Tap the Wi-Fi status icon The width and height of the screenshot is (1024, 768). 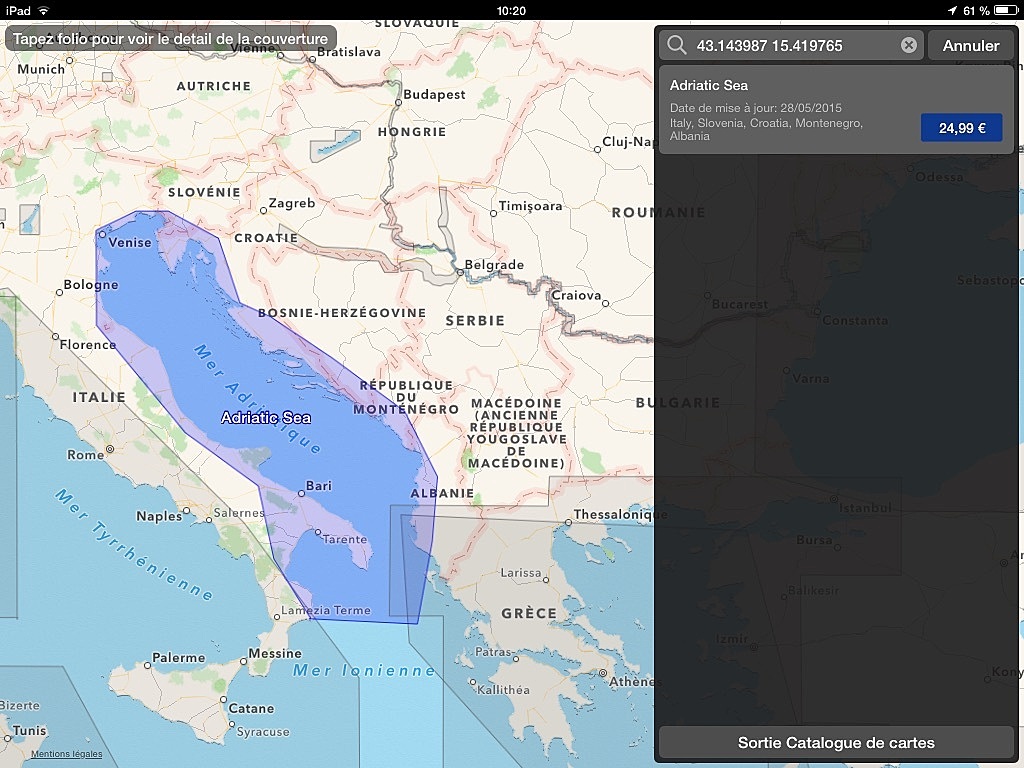point(43,10)
